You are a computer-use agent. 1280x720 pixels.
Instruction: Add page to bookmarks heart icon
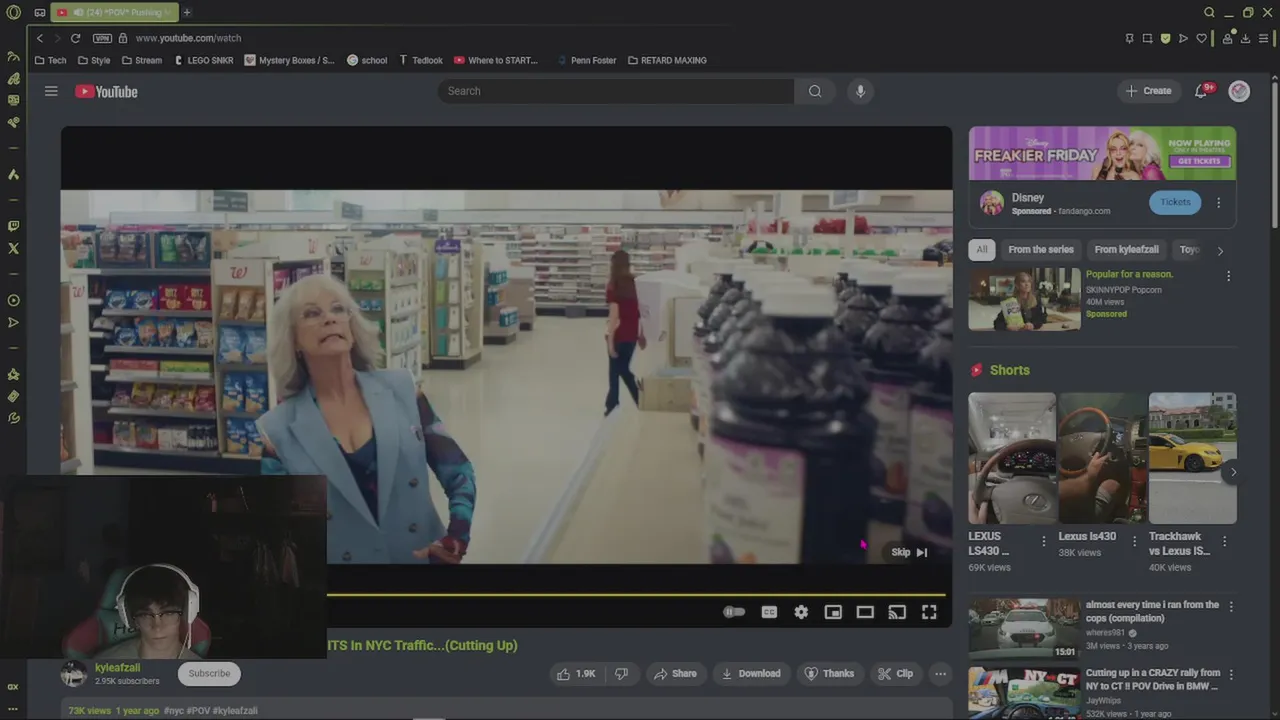tap(1202, 38)
